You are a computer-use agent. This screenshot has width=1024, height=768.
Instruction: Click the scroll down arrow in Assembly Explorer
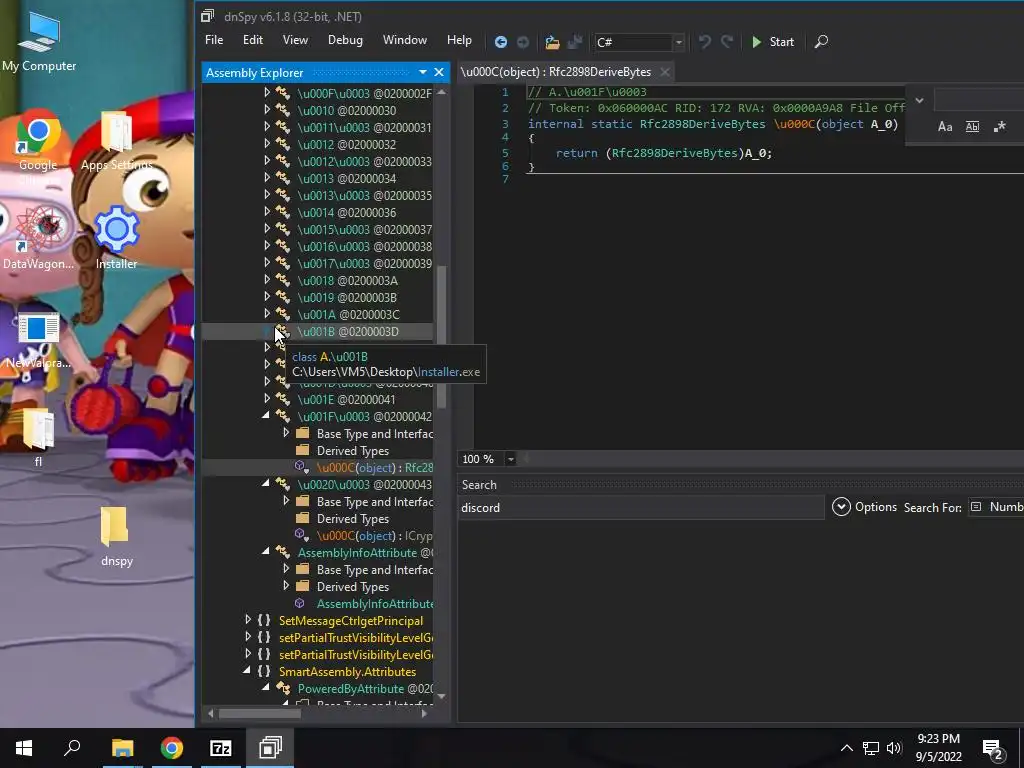[441, 696]
